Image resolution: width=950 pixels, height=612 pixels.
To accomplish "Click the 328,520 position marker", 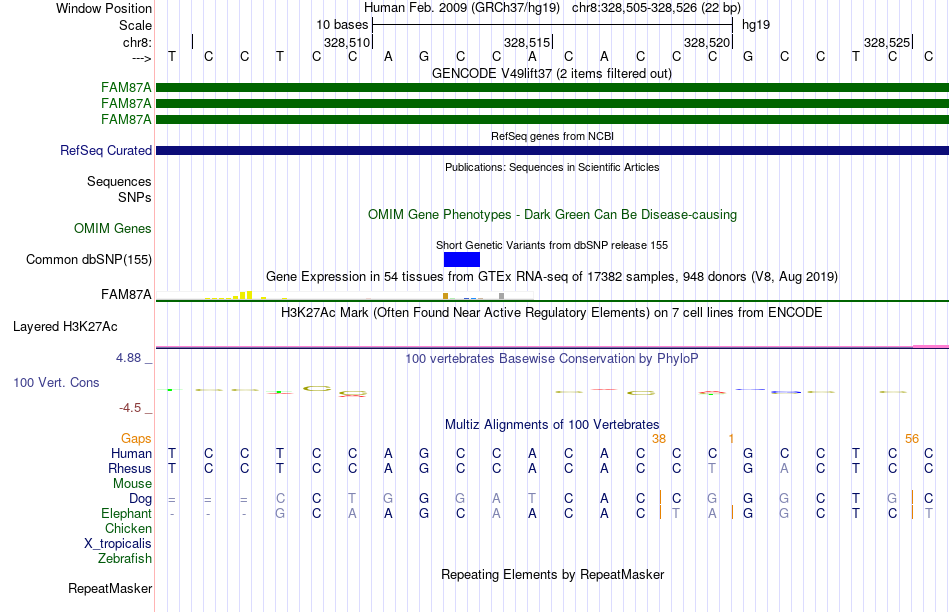I will pyautogui.click(x=707, y=42).
